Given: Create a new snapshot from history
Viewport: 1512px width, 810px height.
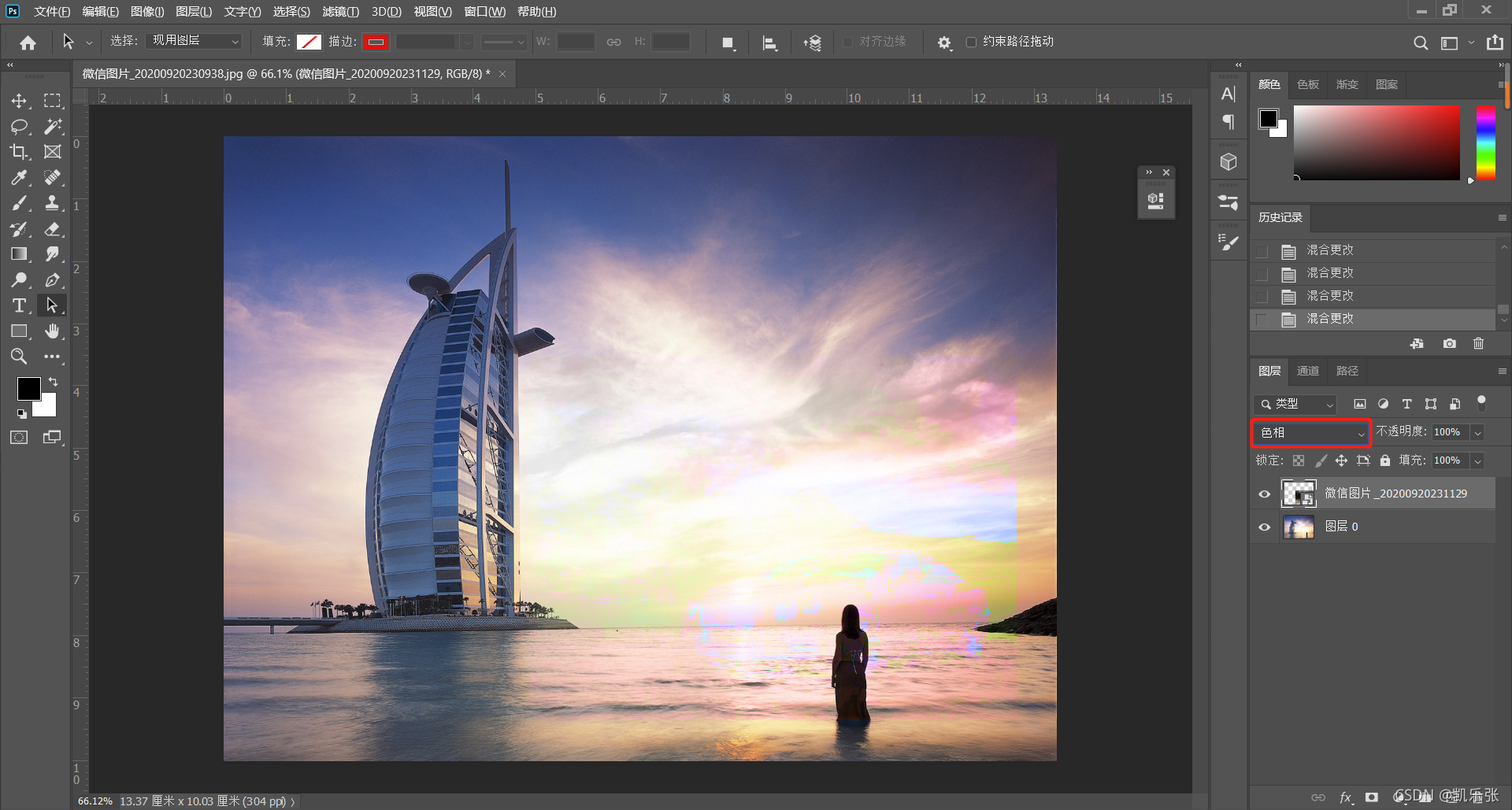Looking at the screenshot, I should [1449, 343].
